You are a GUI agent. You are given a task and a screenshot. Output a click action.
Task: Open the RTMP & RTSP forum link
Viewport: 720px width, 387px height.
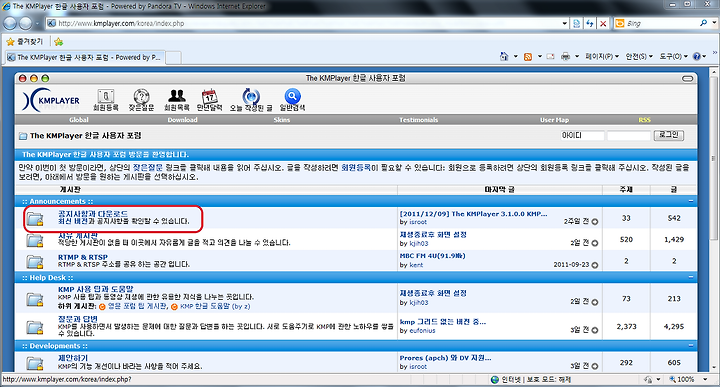point(83,257)
